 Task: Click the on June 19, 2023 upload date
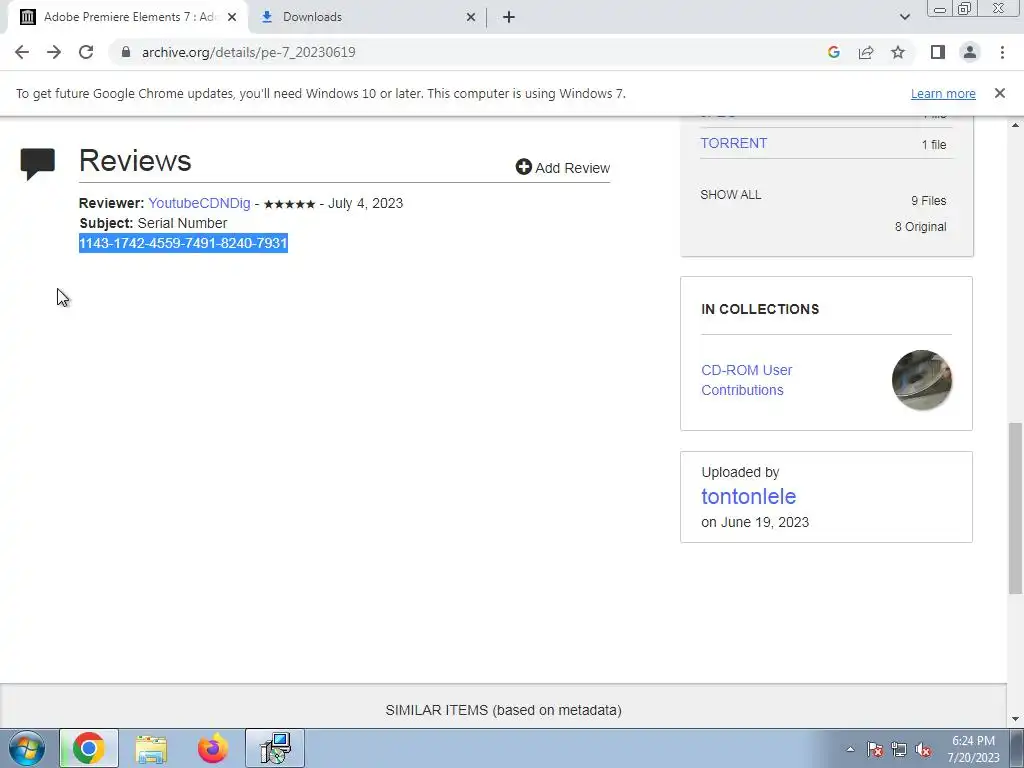click(x=755, y=522)
